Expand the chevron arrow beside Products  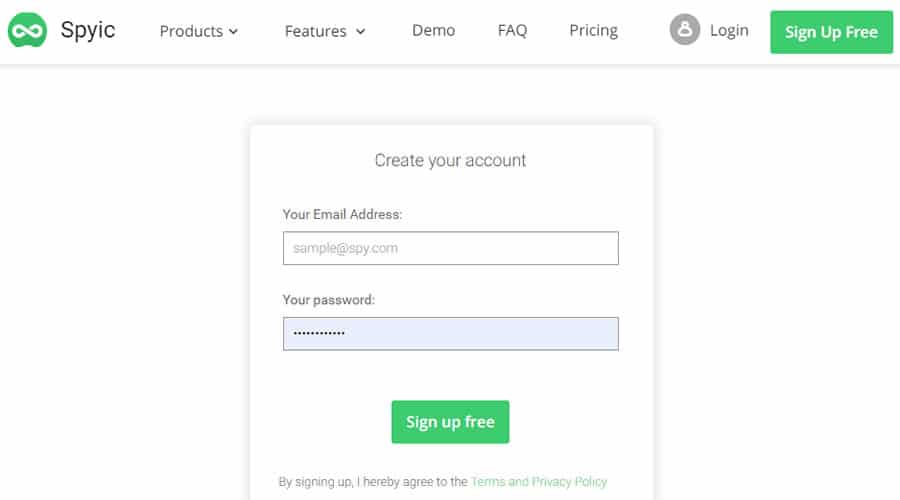(234, 32)
